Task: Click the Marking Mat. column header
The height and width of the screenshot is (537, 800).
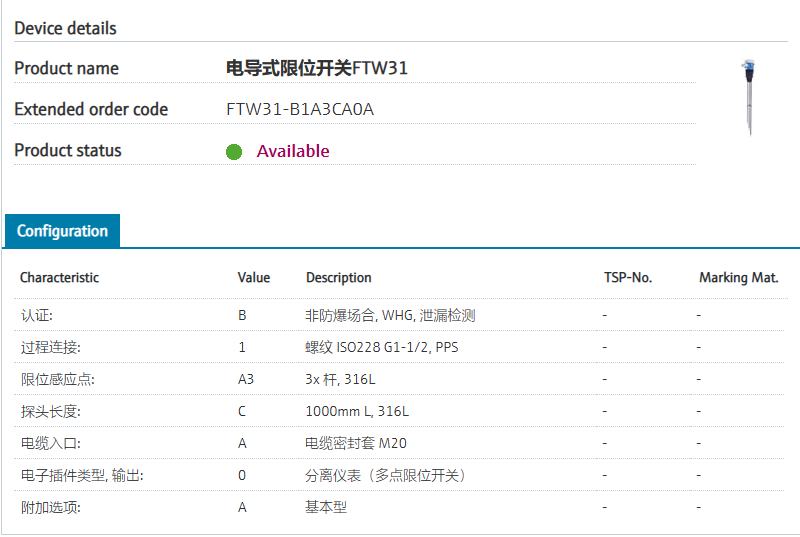Action: tap(738, 277)
